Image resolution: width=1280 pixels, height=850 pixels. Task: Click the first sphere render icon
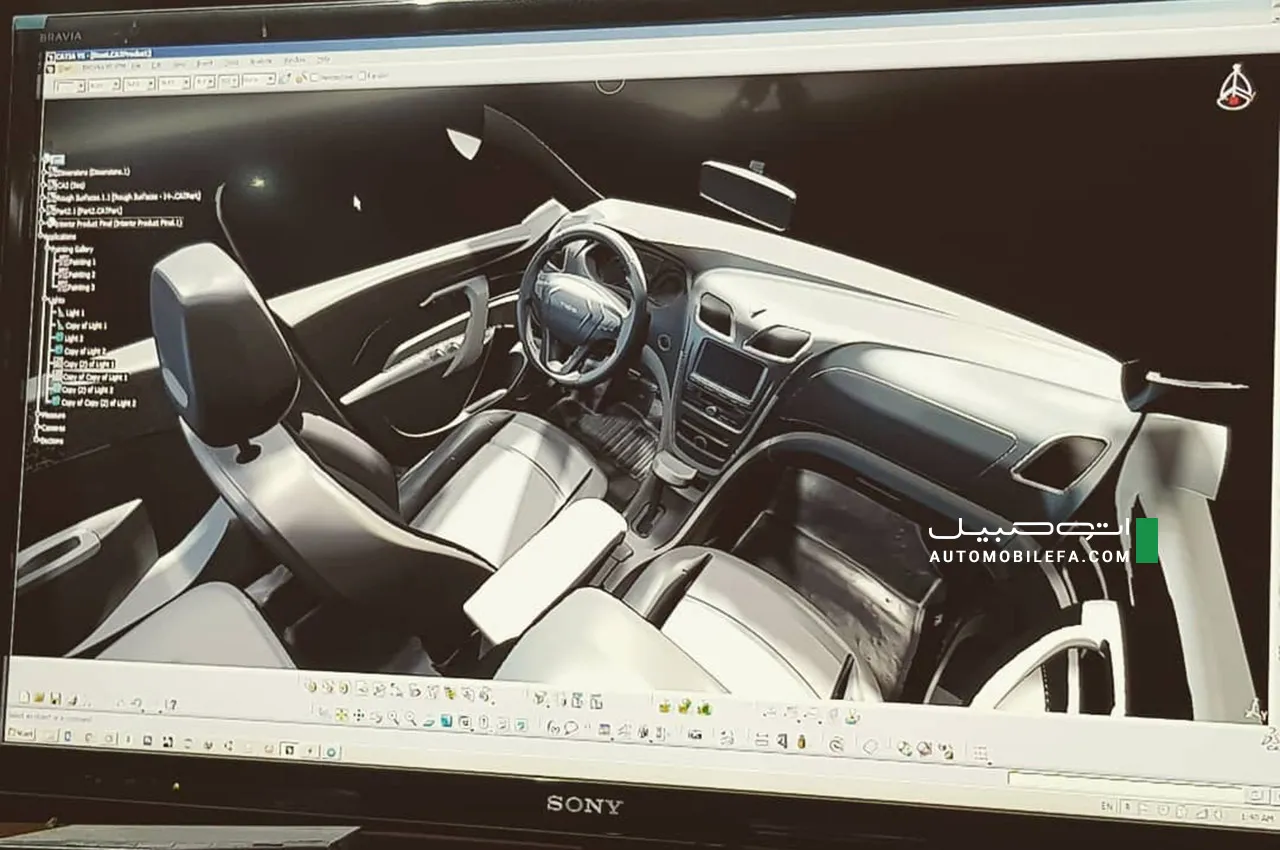coord(904,747)
